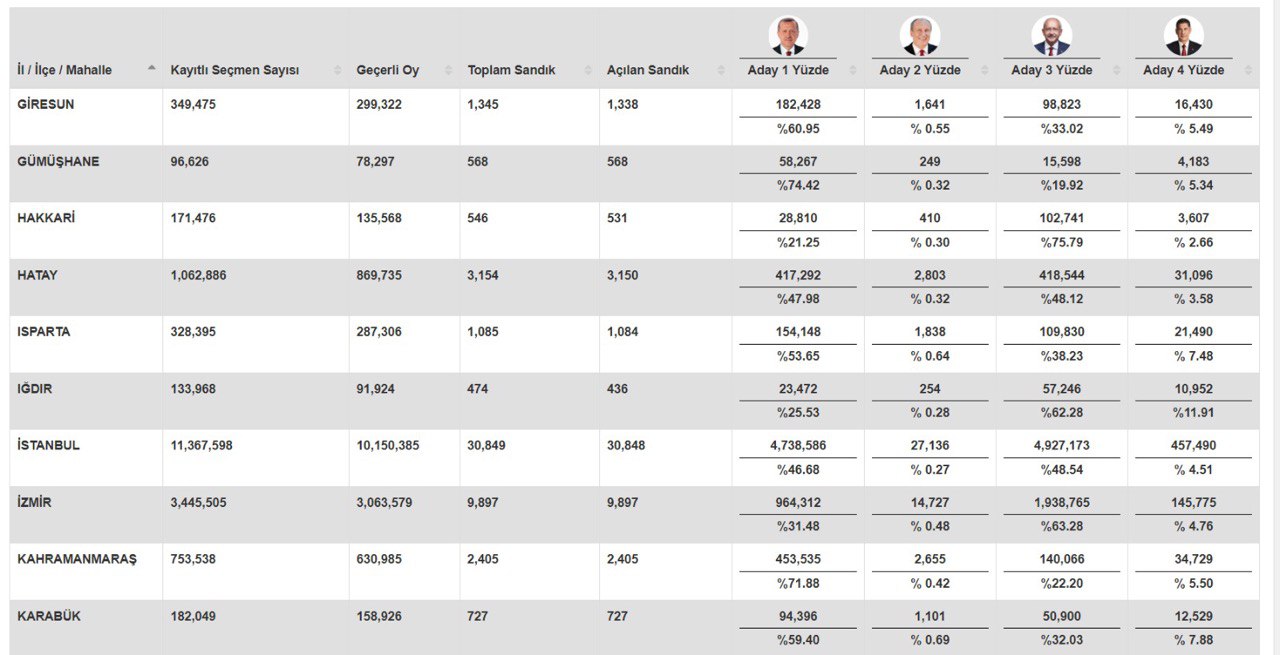This screenshot has height=655, width=1280.
Task: Click Açılan Sandık column sort icon
Action: tap(721, 70)
